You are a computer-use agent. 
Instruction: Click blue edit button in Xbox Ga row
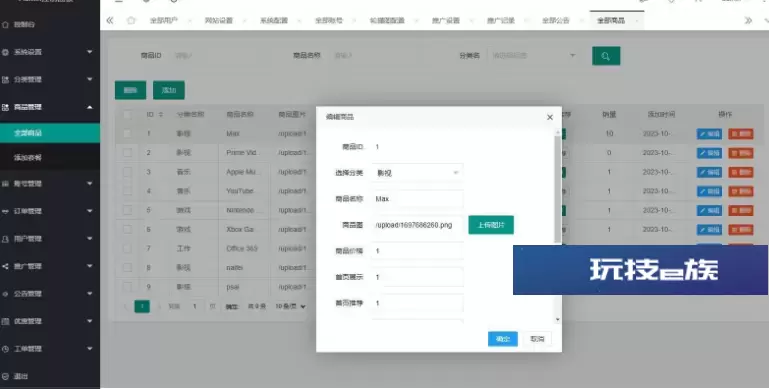pyautogui.click(x=709, y=230)
